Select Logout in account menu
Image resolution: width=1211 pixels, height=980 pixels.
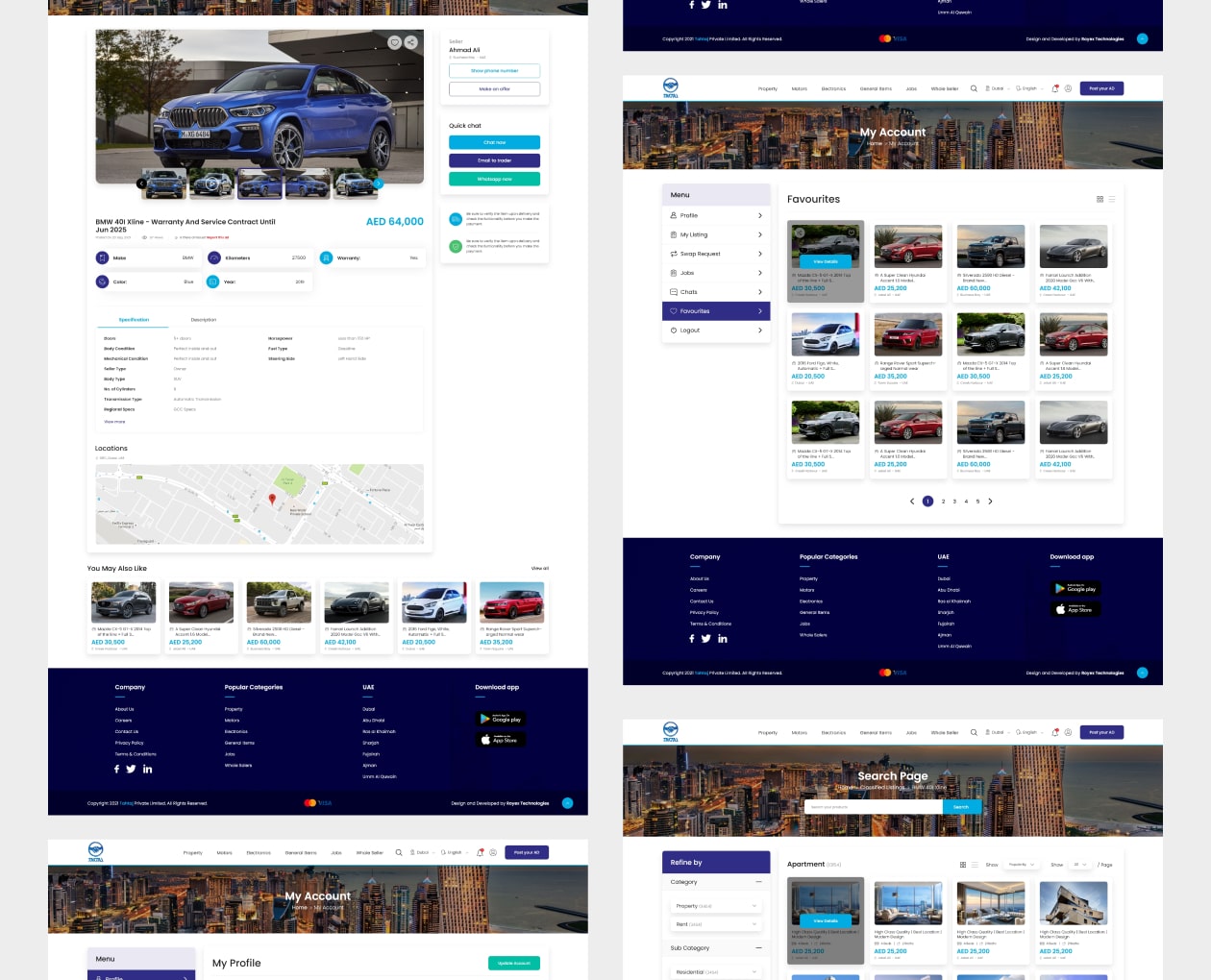[716, 331]
